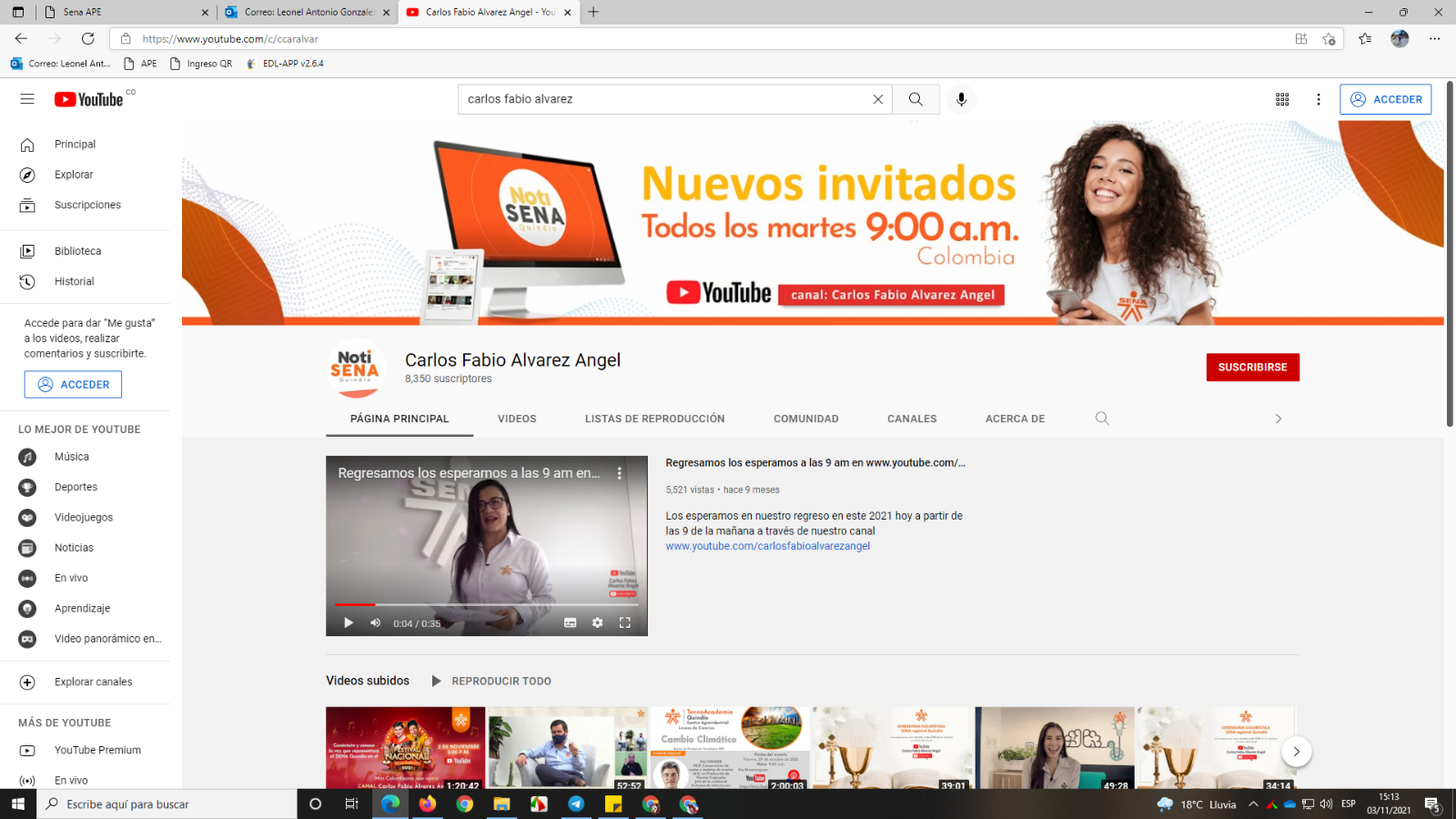Switch to LISTAS DE REPRODUCCIÓN tab
The width and height of the screenshot is (1456, 819).
655,420
